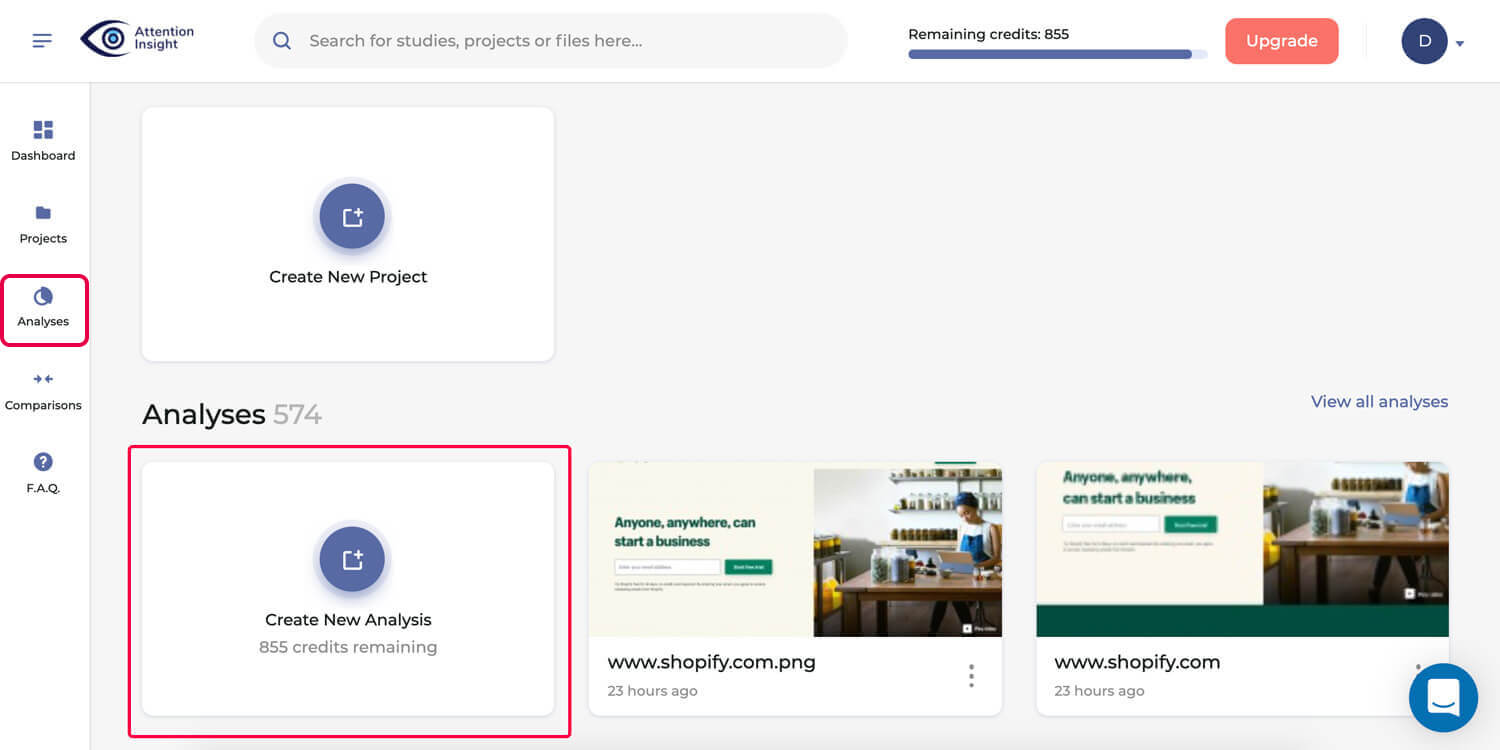Image resolution: width=1500 pixels, height=750 pixels.
Task: Click the Analyses 574 heading
Action: pos(232,414)
